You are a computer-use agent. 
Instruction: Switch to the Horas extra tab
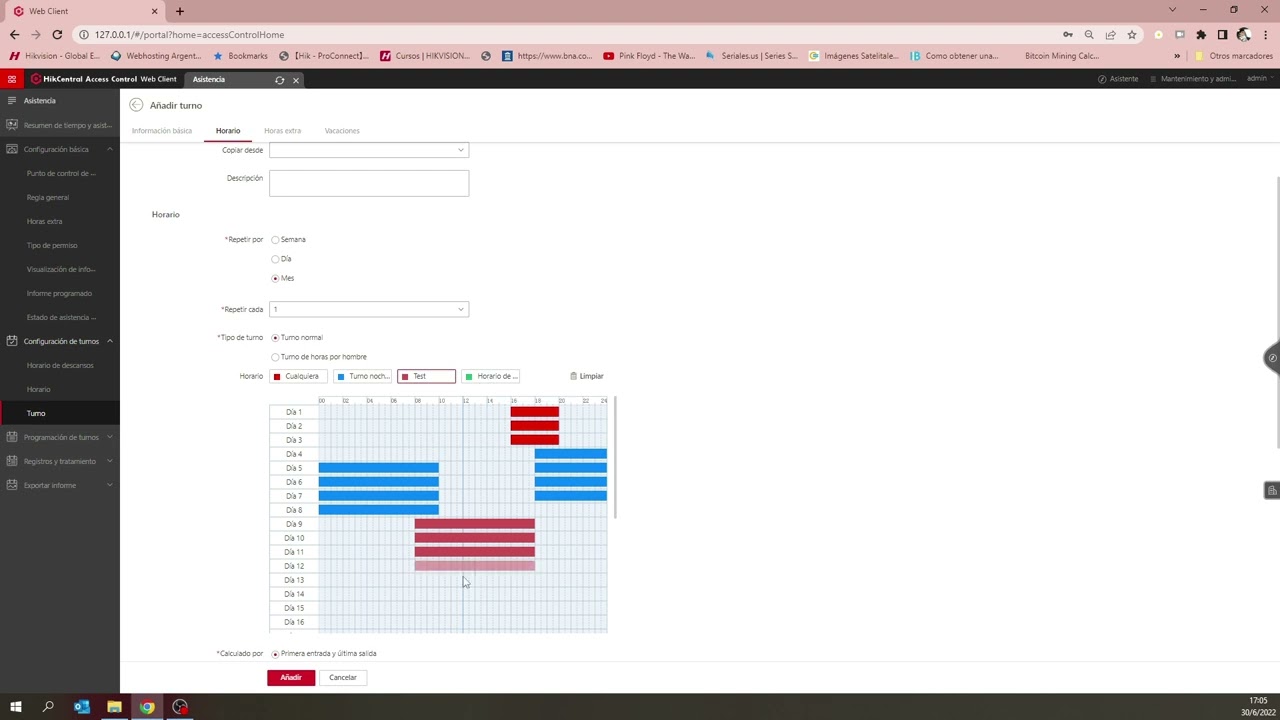click(x=282, y=131)
